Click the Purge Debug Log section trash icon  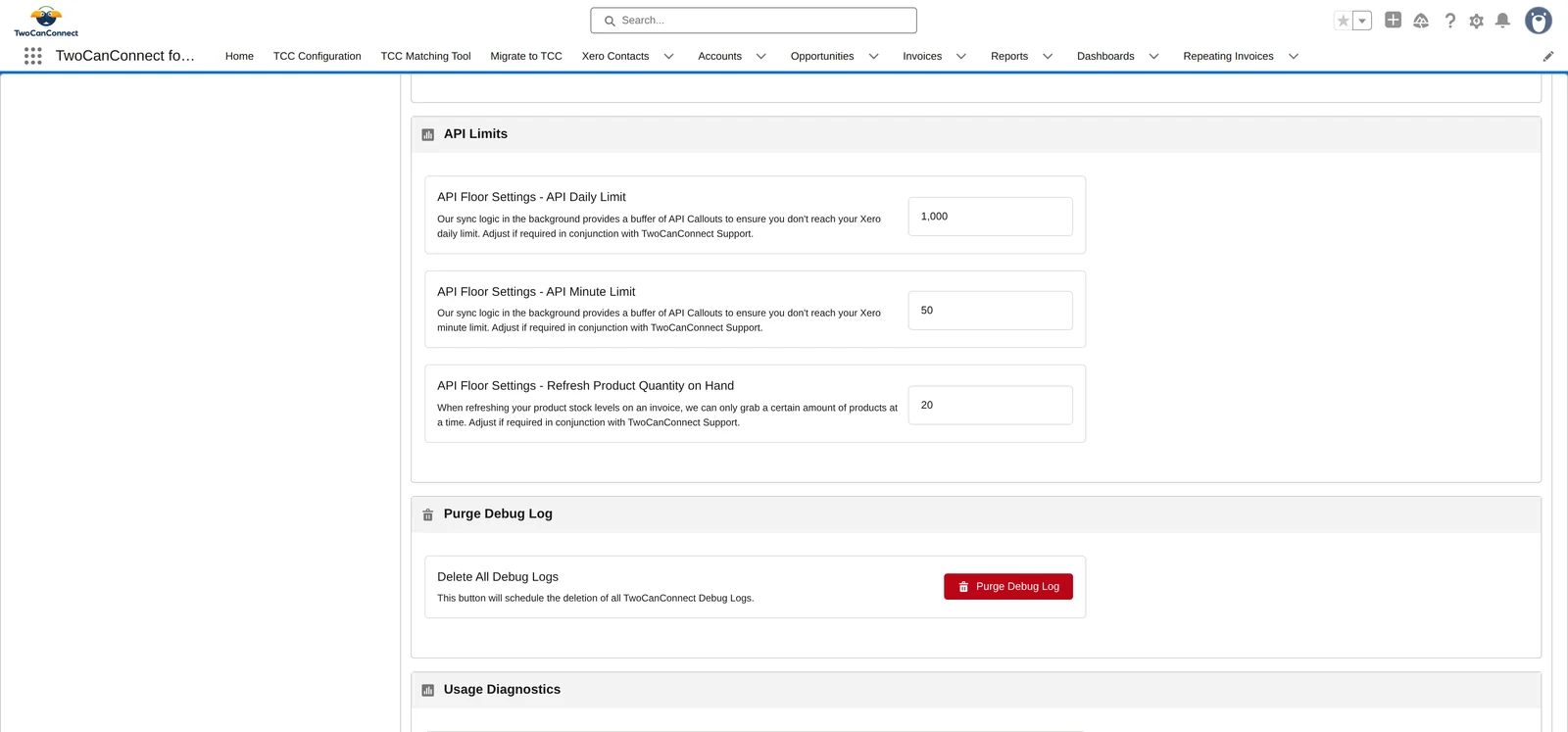coord(427,514)
